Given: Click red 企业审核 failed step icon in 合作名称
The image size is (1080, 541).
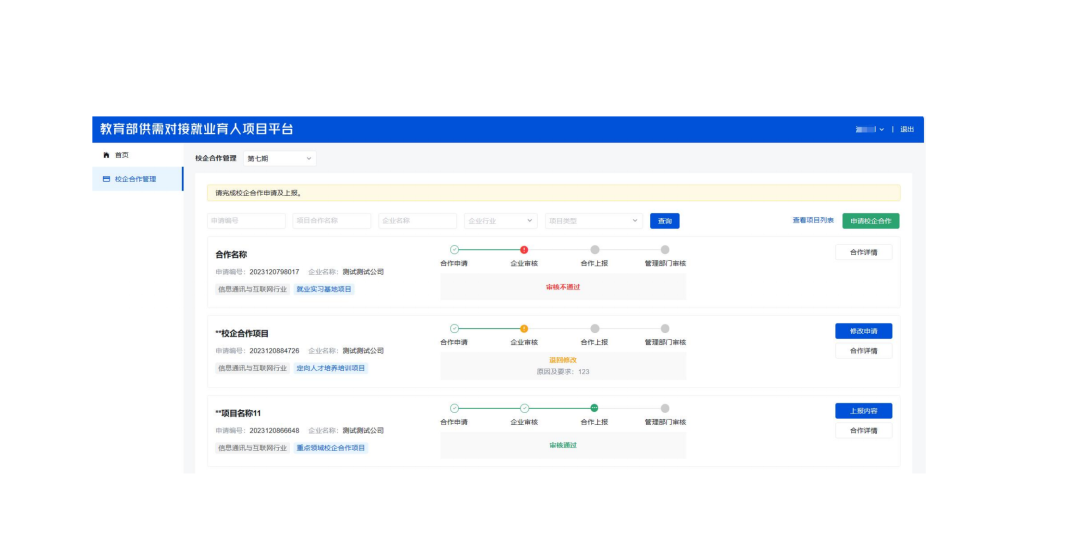Looking at the screenshot, I should click(524, 250).
